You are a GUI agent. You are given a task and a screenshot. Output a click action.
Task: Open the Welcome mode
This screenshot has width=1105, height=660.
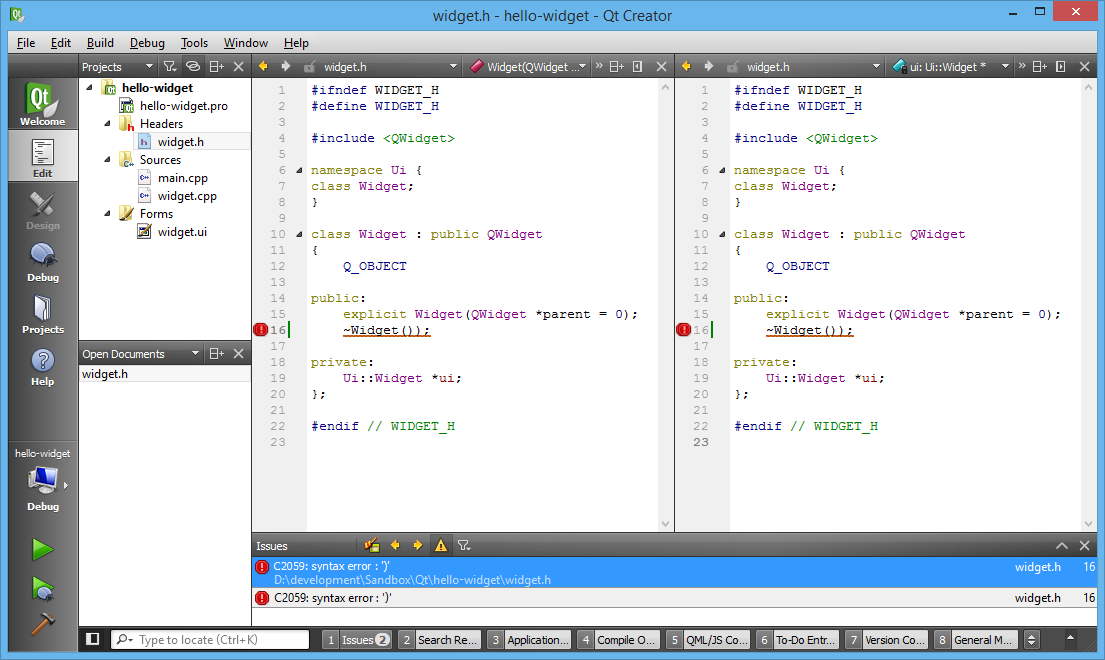tap(42, 104)
